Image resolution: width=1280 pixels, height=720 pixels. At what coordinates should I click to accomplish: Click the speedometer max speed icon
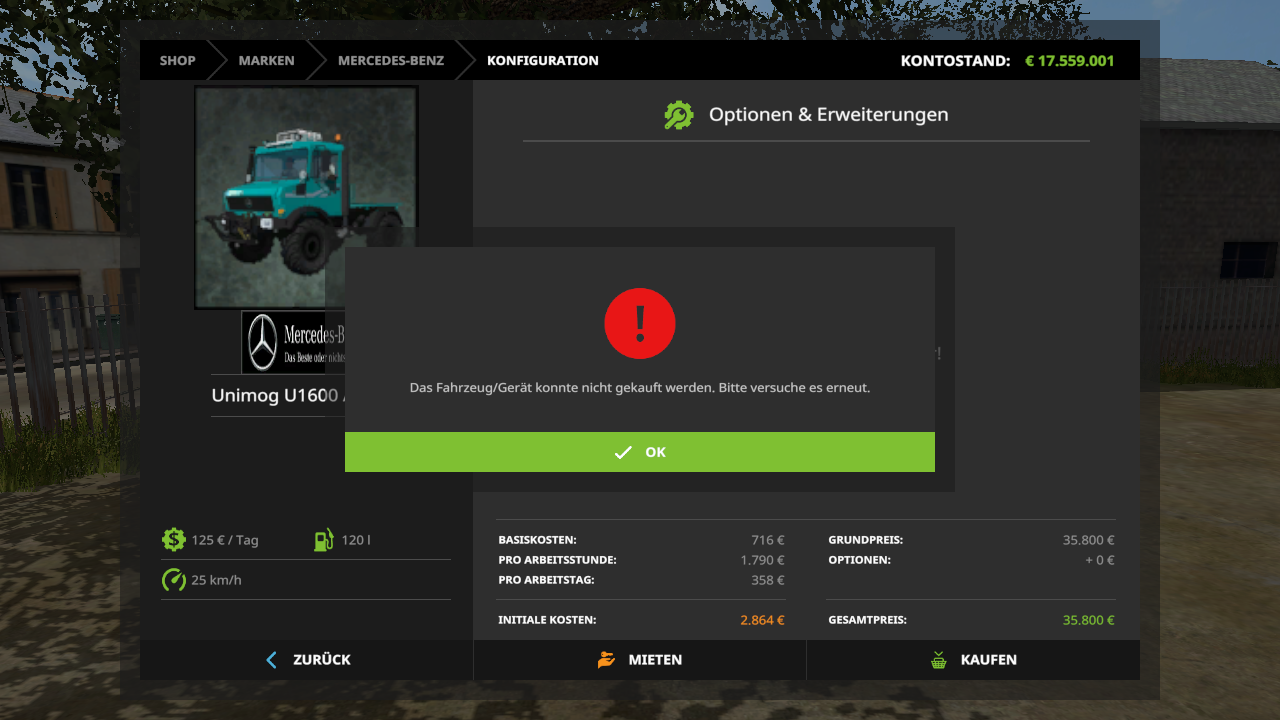[174, 580]
